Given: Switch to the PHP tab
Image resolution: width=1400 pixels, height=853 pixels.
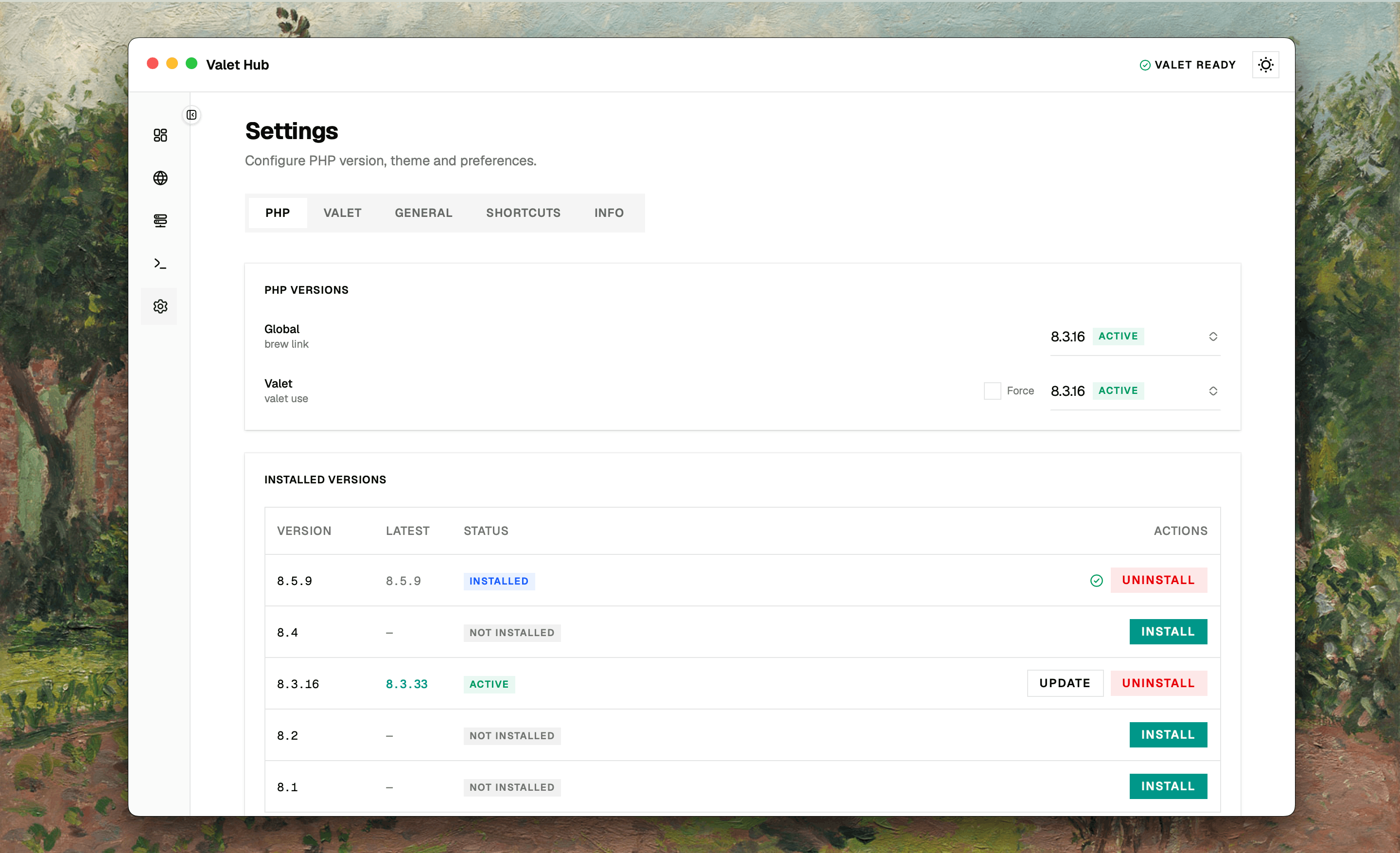Looking at the screenshot, I should click(278, 213).
